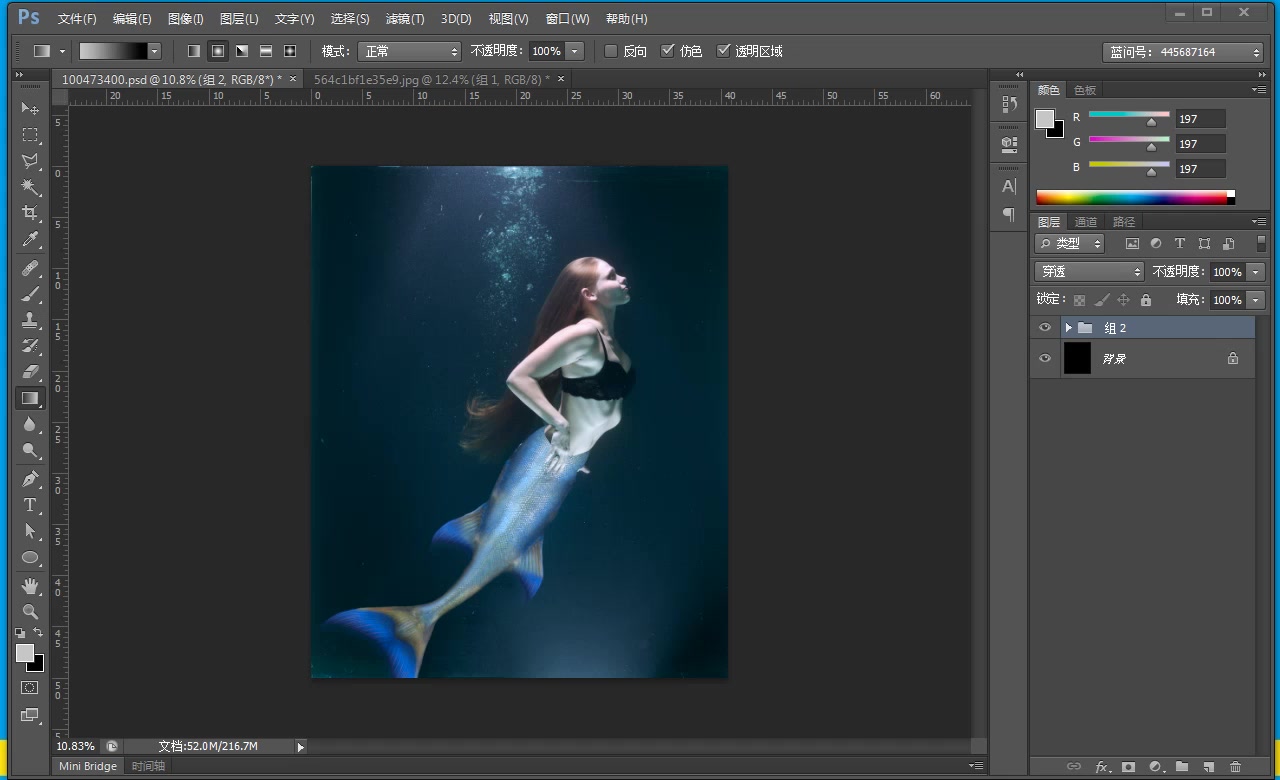Toggle the 透明区域 checkbox
The width and height of the screenshot is (1280, 780).
click(x=724, y=51)
